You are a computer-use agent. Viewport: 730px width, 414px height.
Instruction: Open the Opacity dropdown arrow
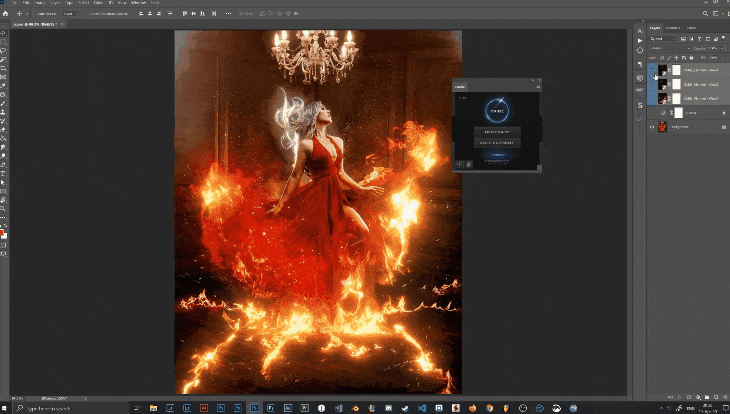pos(722,48)
